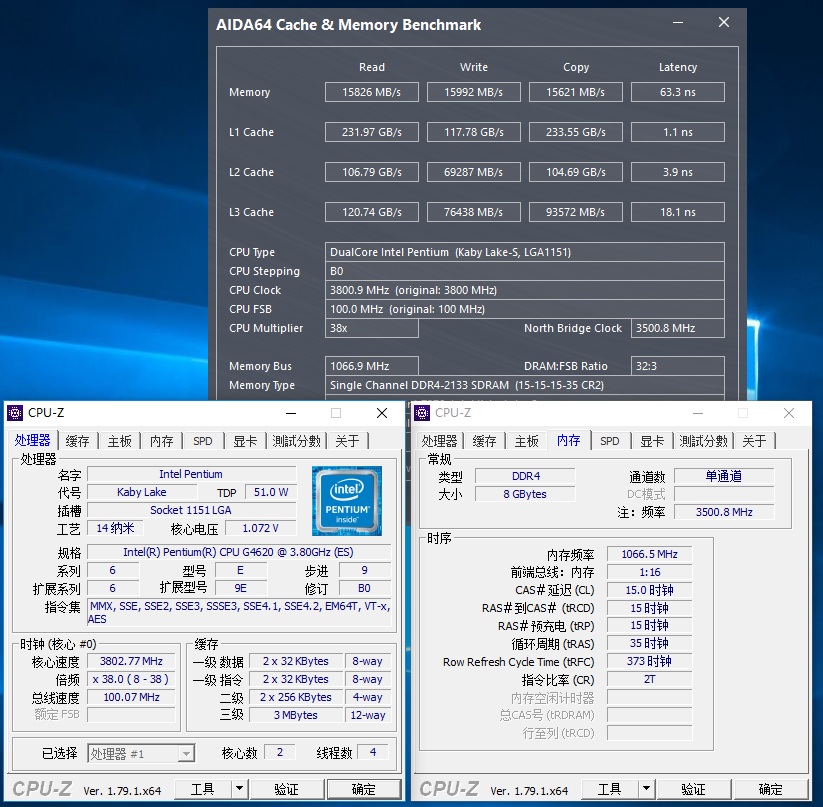The height and width of the screenshot is (807, 823).
Task: Open the 已选择 处理器 #1 dropdown
Action: 142,753
